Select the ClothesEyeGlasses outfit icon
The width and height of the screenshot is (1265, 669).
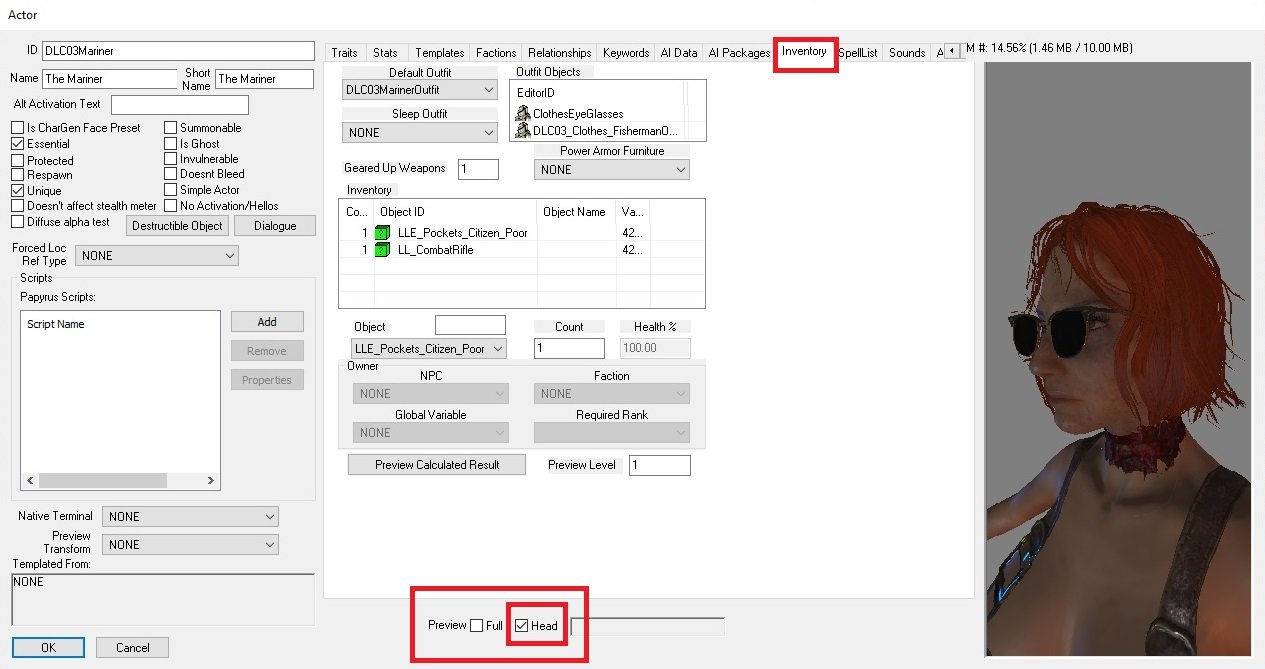(522, 114)
